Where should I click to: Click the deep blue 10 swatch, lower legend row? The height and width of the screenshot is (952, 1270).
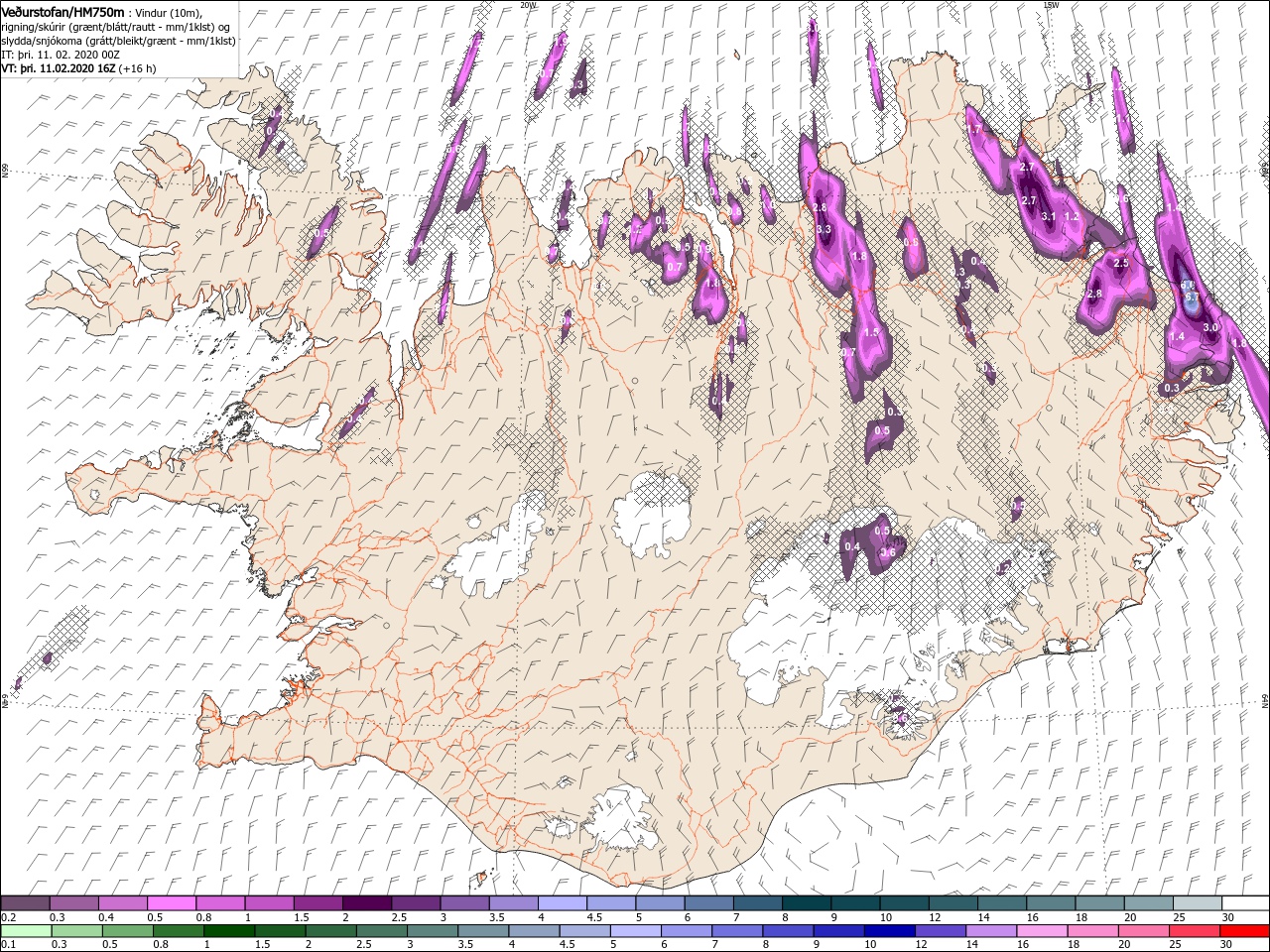pos(887,931)
